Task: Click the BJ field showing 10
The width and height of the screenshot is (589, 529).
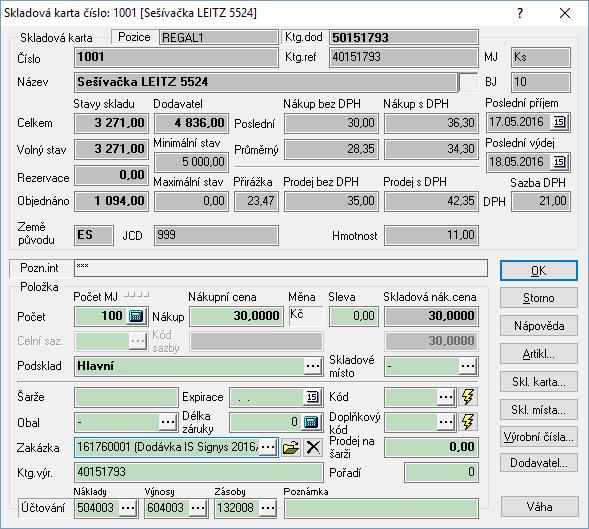Action: point(541,82)
